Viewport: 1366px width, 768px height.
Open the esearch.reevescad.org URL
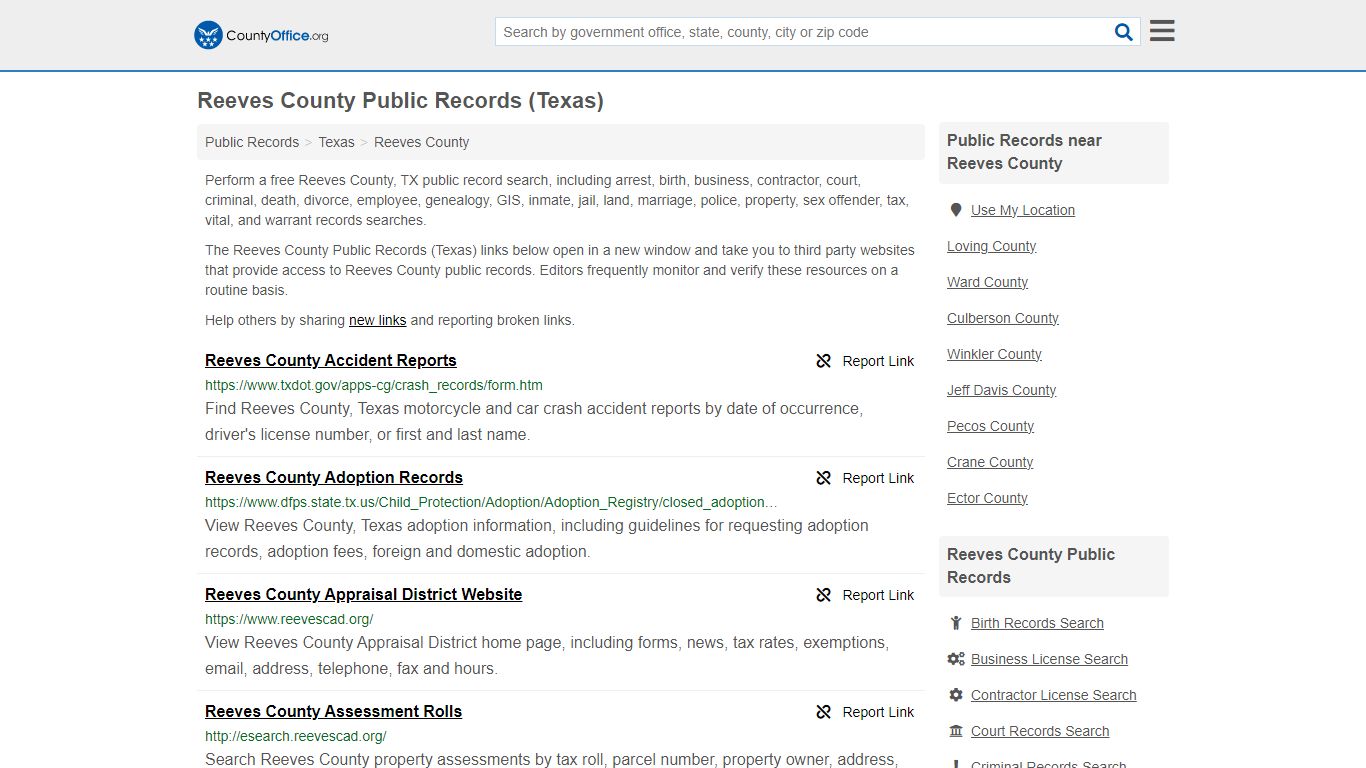tap(296, 736)
